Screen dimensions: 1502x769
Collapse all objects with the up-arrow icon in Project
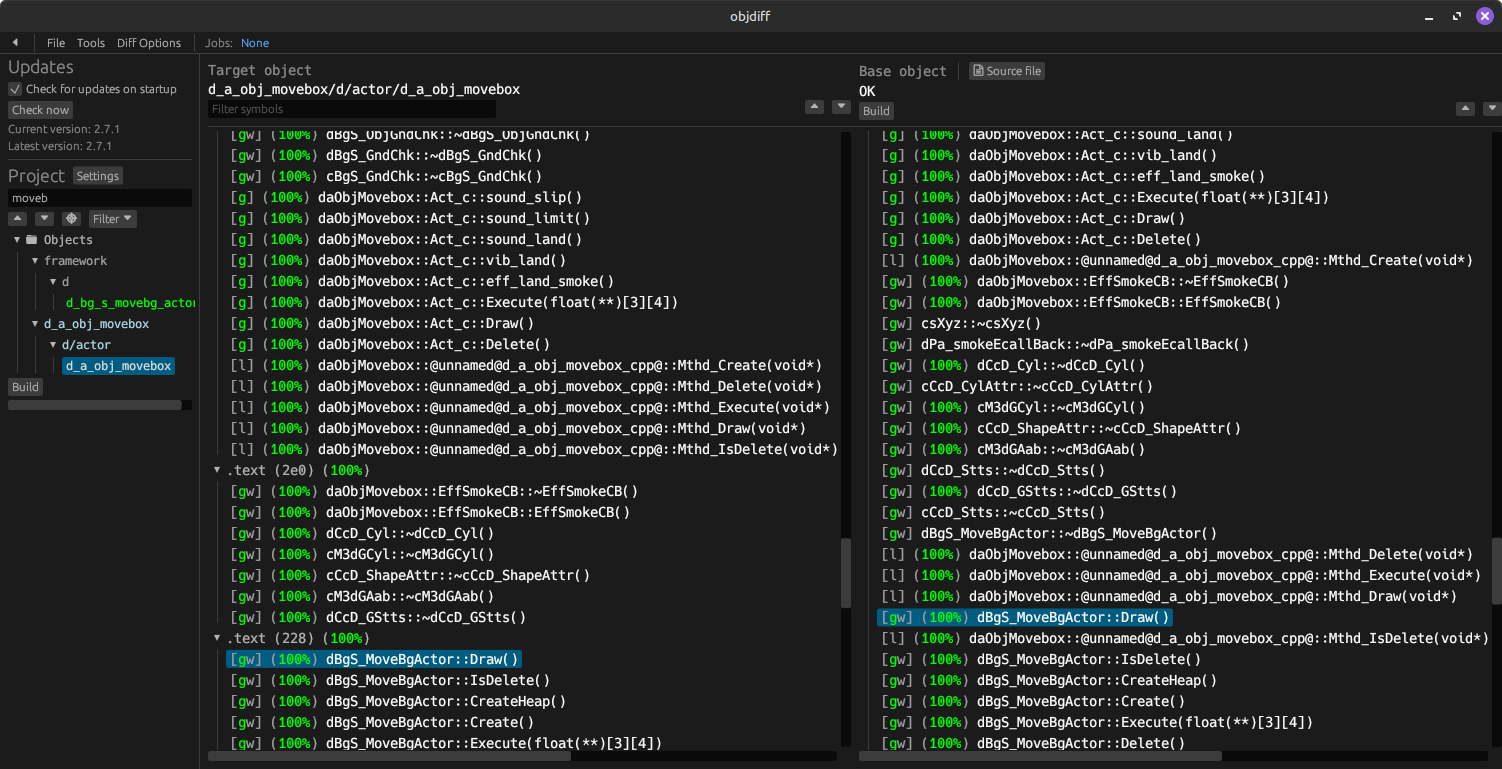(18, 218)
